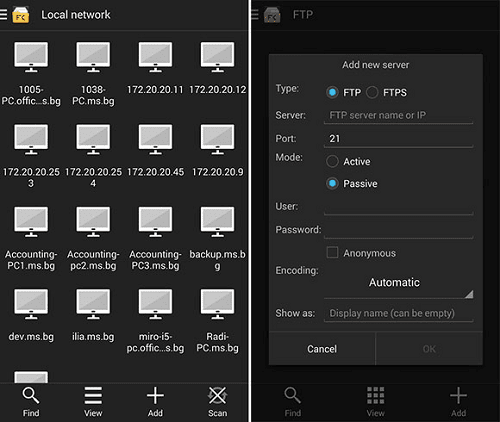Select the FTPS type radio button
The height and width of the screenshot is (422, 500).
[372, 92]
